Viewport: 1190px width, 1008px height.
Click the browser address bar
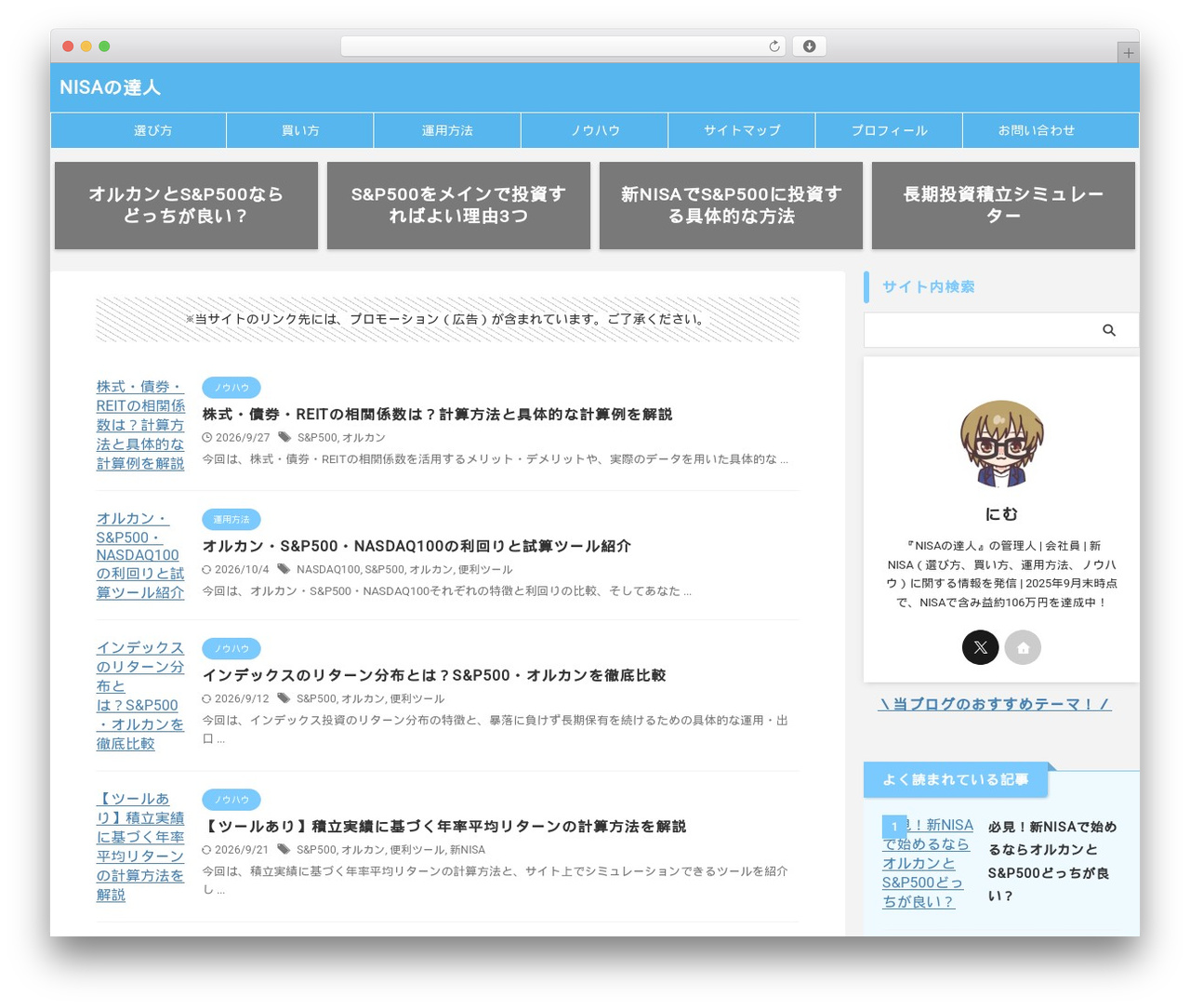[562, 46]
